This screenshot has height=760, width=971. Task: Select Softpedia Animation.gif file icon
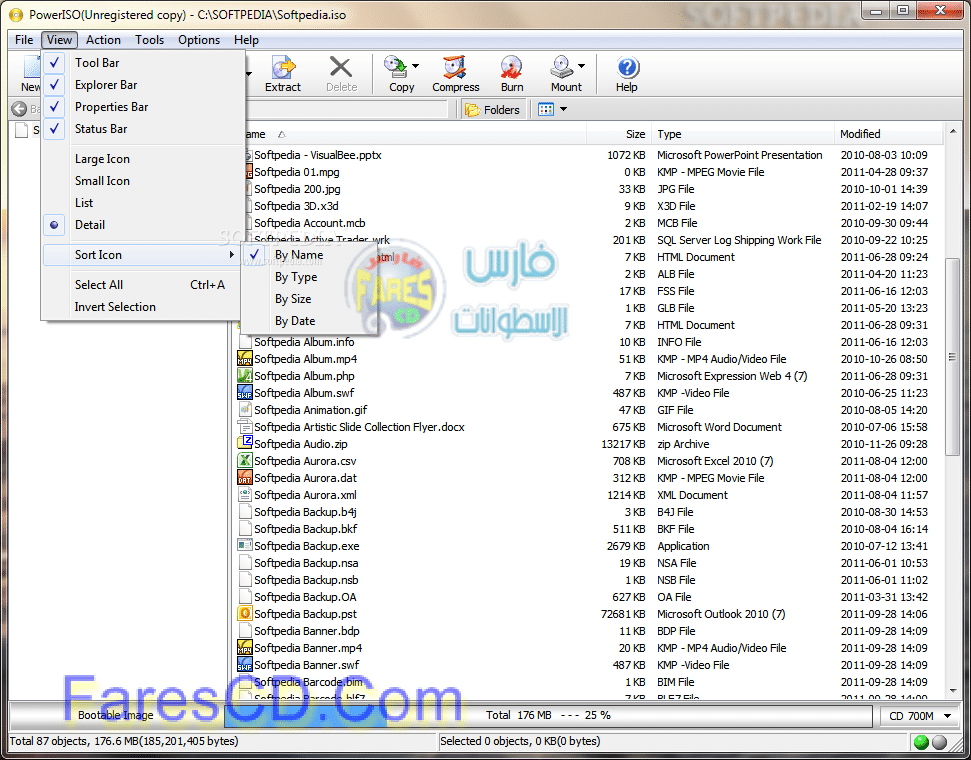[245, 409]
